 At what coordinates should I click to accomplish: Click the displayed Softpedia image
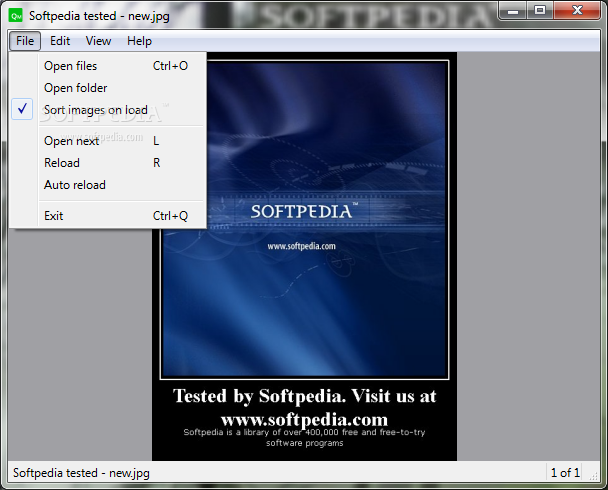coord(304,257)
